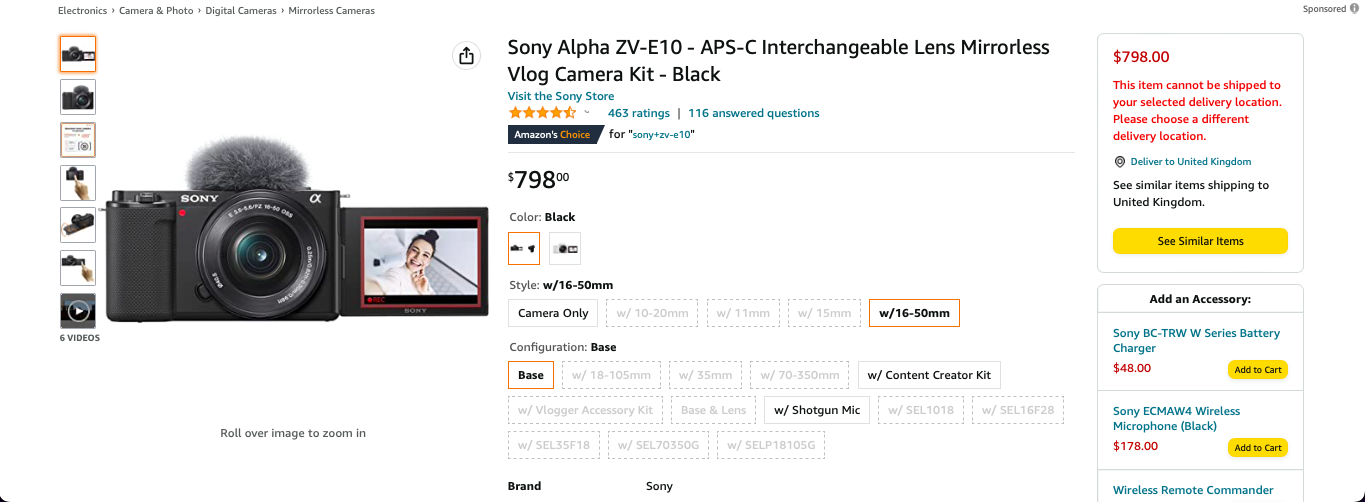Image resolution: width=1365 pixels, height=502 pixels.
Task: Pick the w/ Shotgun Mic configuration
Action: (817, 410)
